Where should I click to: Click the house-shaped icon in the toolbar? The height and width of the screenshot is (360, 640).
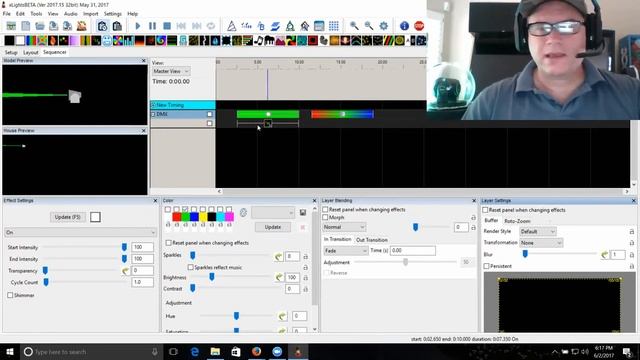(304, 26)
